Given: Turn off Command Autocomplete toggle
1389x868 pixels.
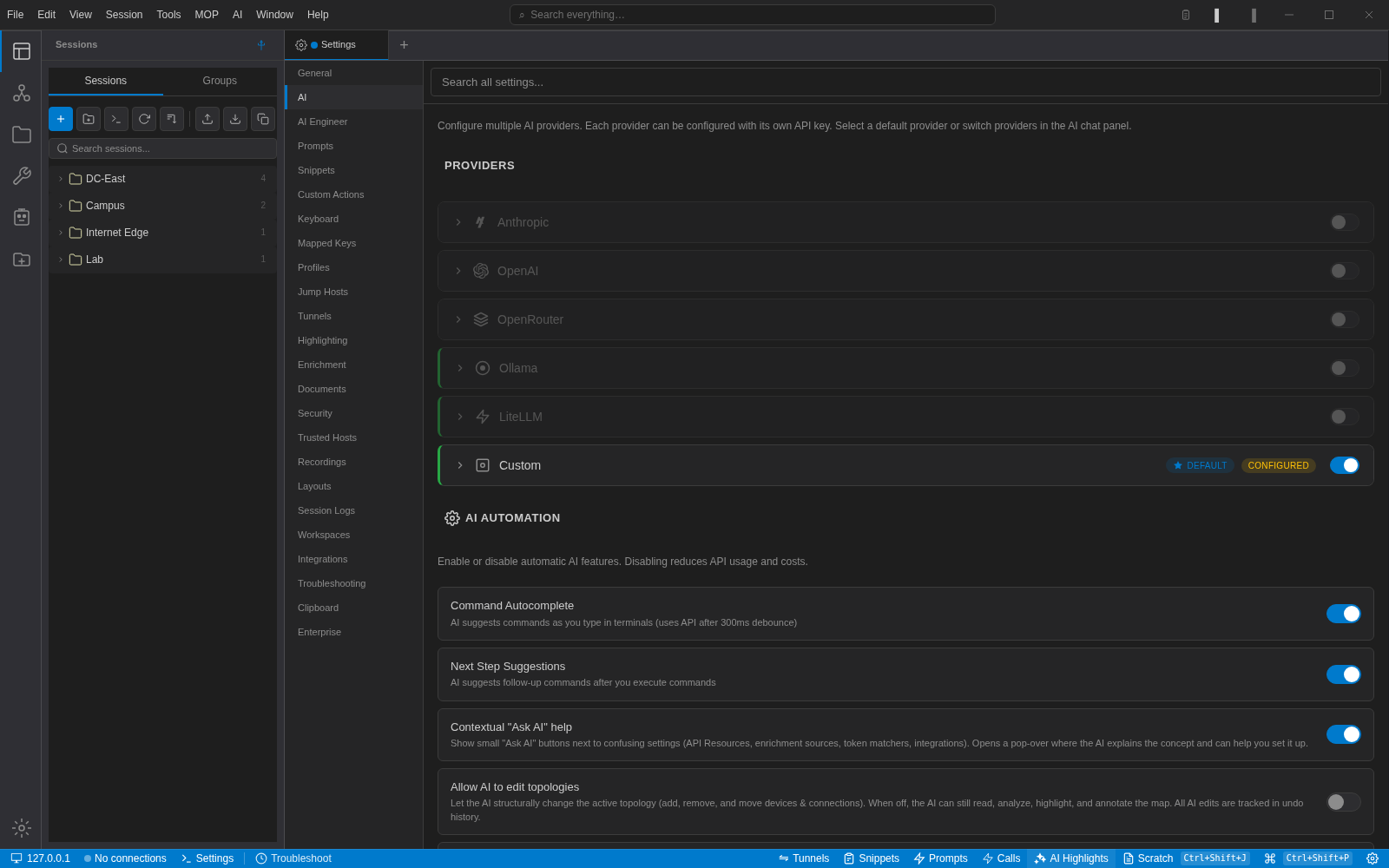Looking at the screenshot, I should pos(1344,614).
